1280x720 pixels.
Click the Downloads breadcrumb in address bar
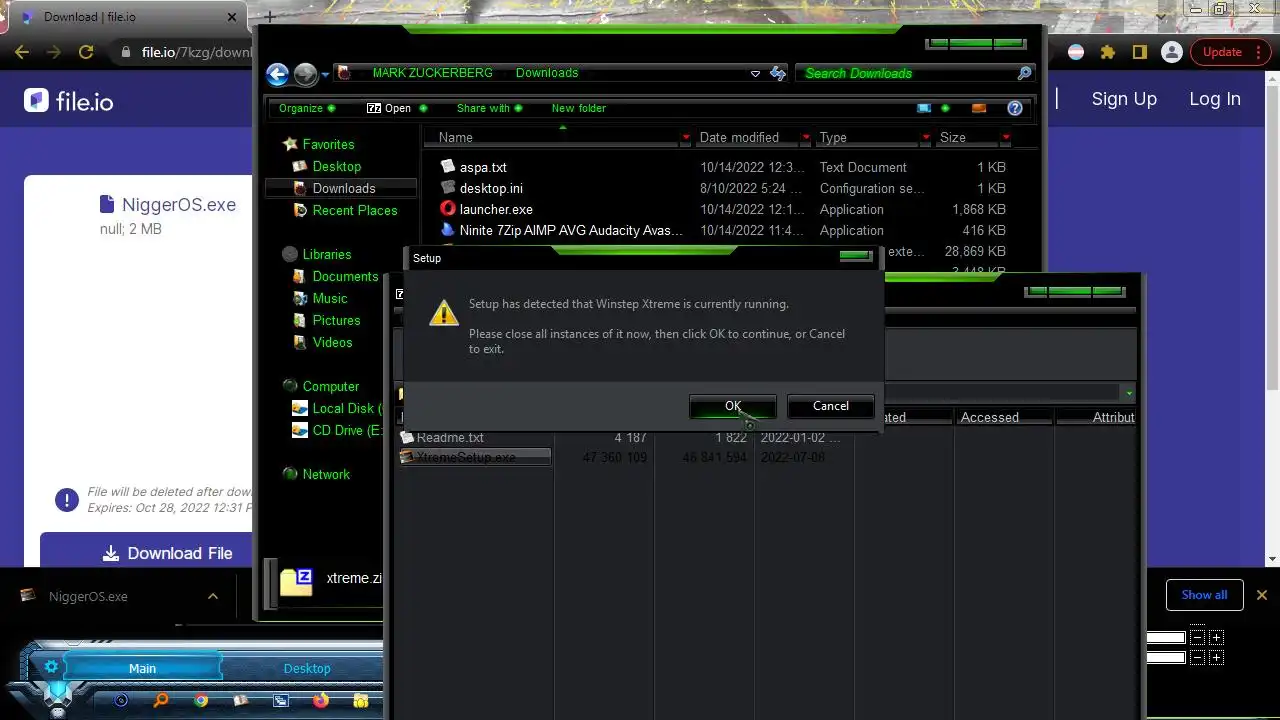pos(547,73)
